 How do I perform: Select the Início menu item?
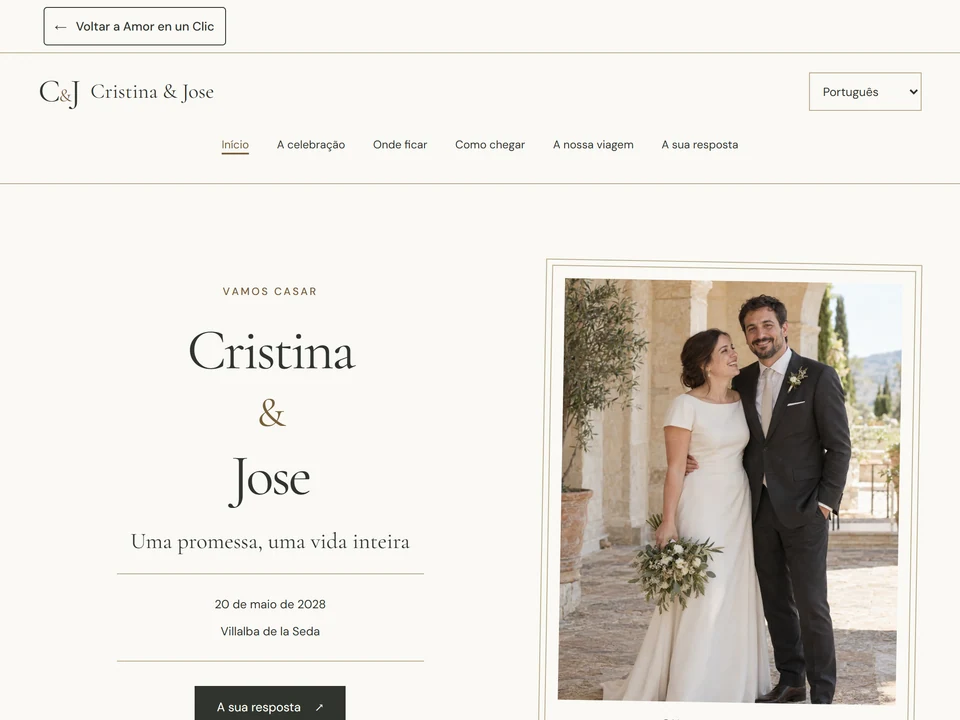pyautogui.click(x=235, y=145)
